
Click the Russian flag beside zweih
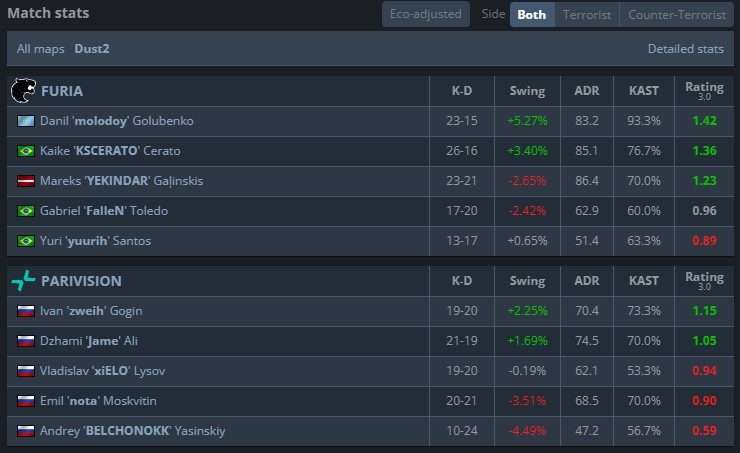tap(26, 311)
